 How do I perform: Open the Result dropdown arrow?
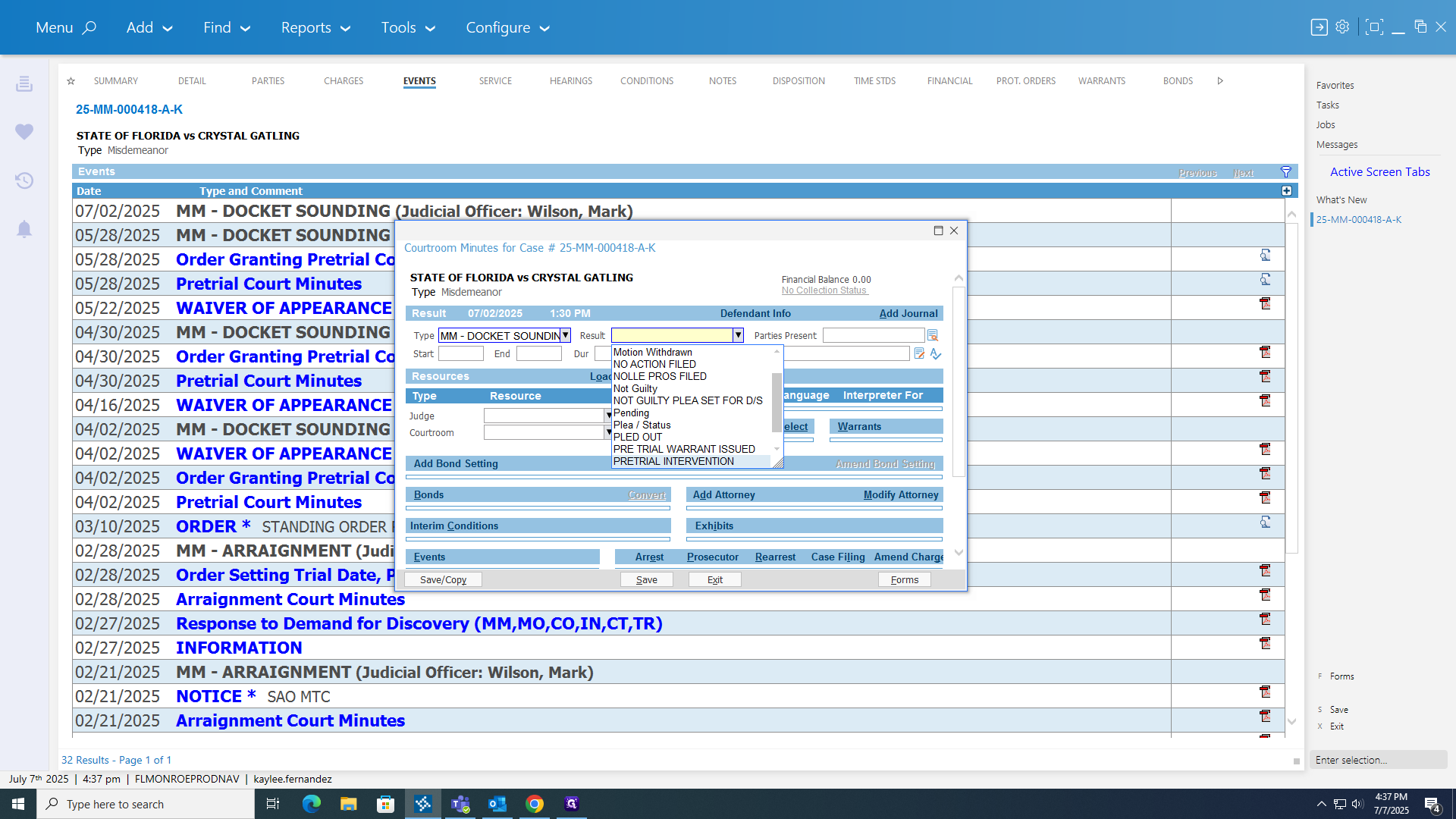[x=738, y=335]
